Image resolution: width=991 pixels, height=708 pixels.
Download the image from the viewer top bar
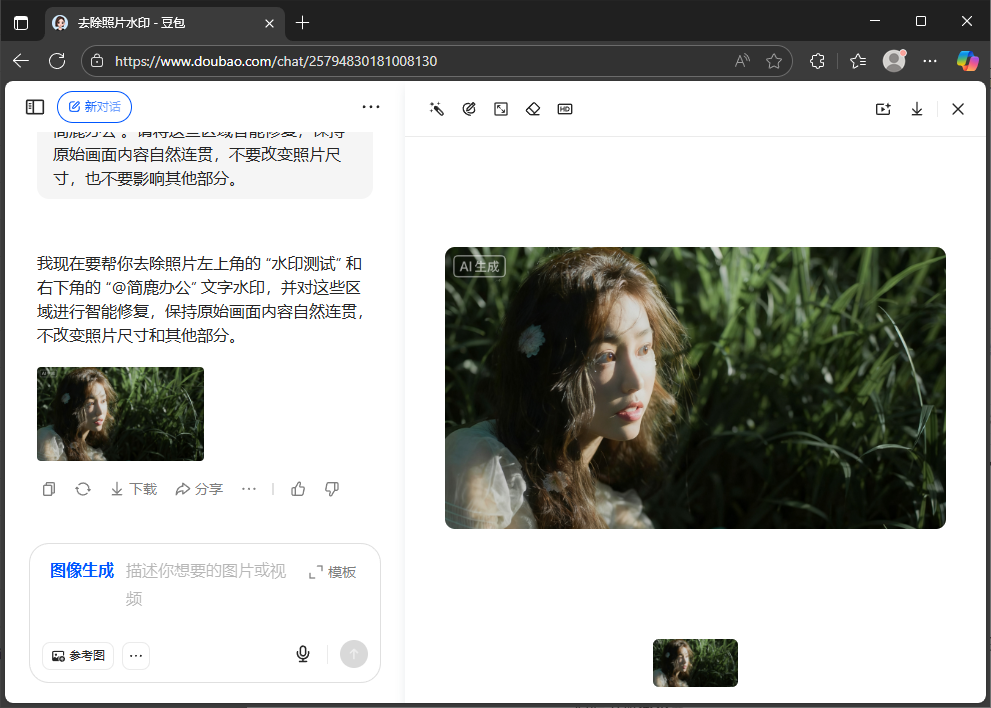point(917,109)
